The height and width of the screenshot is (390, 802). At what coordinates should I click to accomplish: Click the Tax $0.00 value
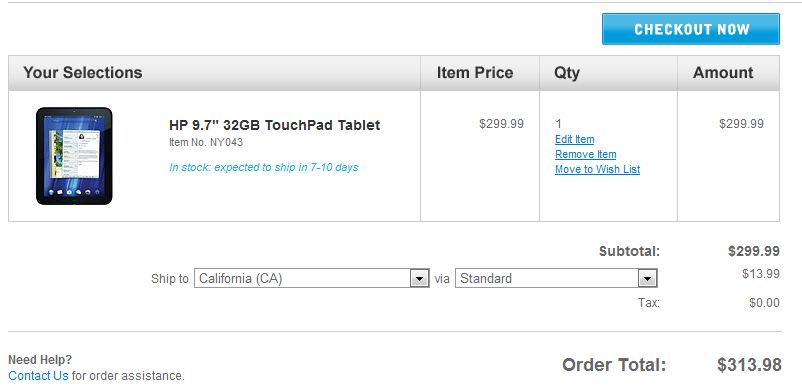click(764, 303)
